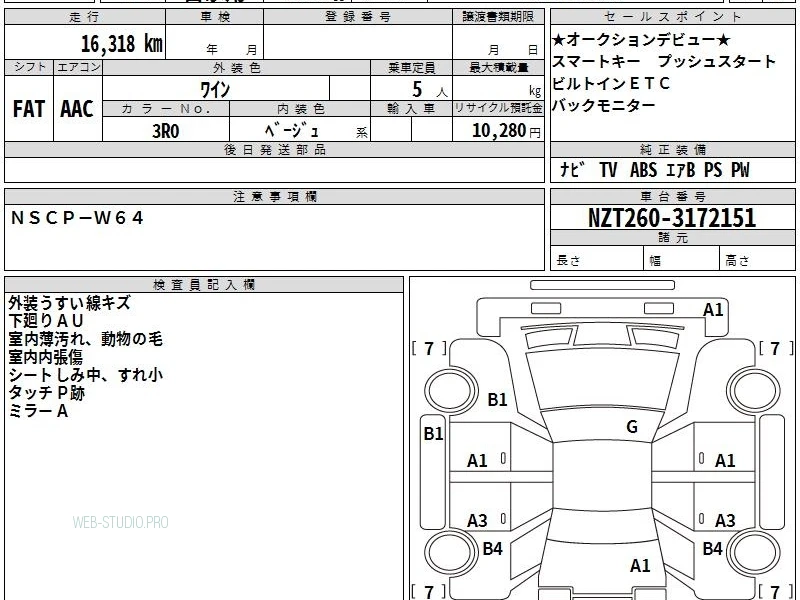Select the TV equipment entry
The height and width of the screenshot is (600, 800).
point(608,169)
